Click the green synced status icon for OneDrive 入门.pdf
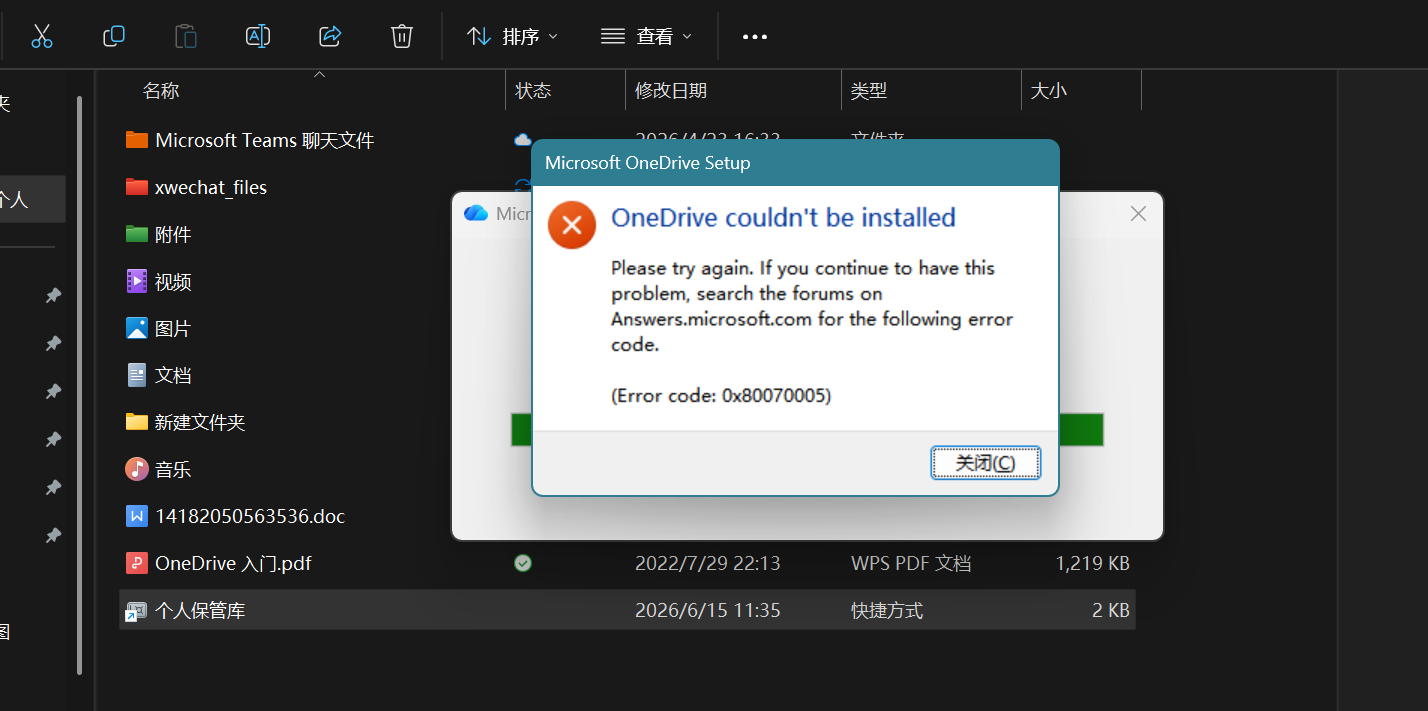The image size is (1428, 711). tap(523, 563)
